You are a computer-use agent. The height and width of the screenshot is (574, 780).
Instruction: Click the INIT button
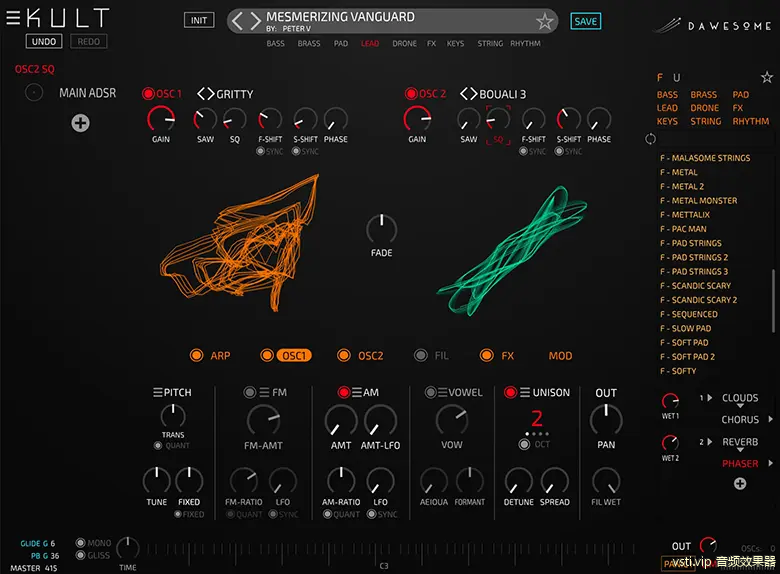(x=199, y=21)
